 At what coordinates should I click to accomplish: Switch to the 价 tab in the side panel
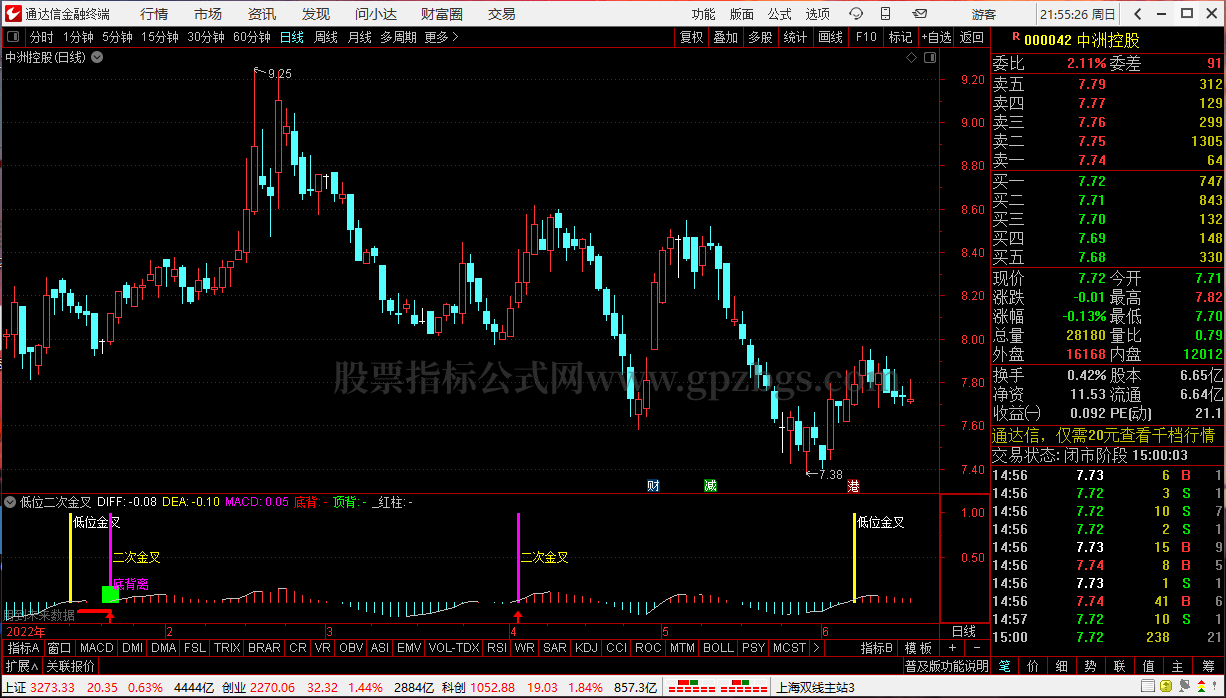1033,666
